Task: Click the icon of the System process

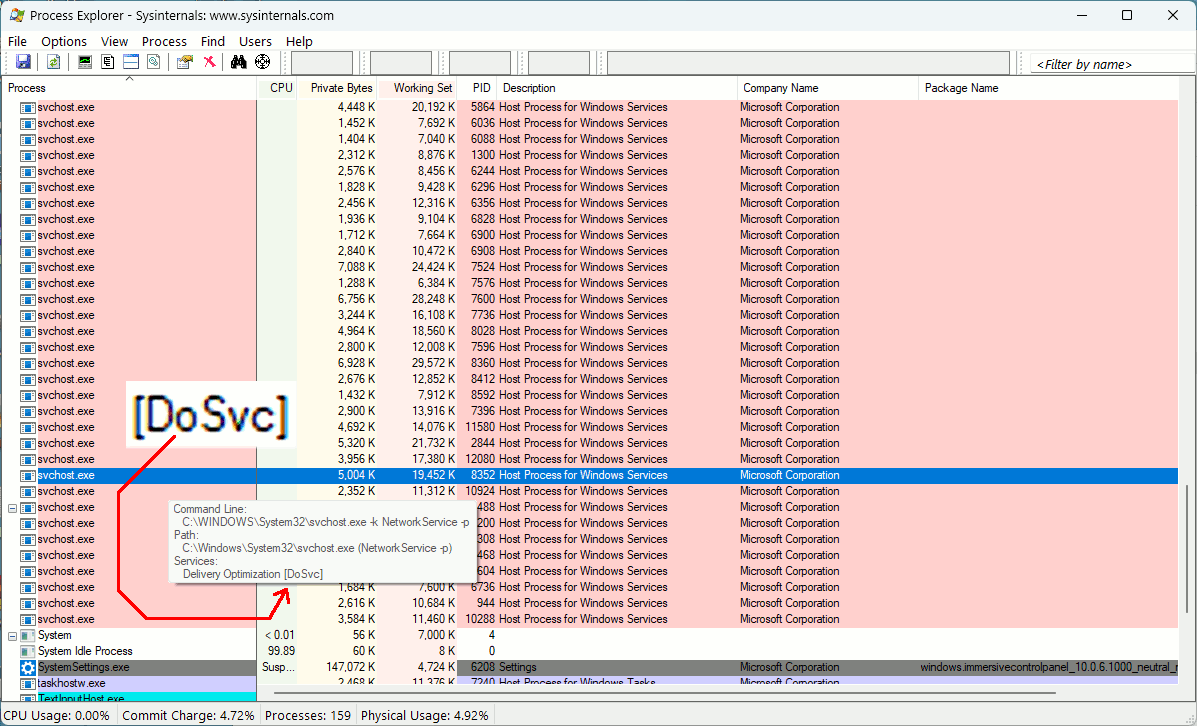Action: tap(27, 635)
